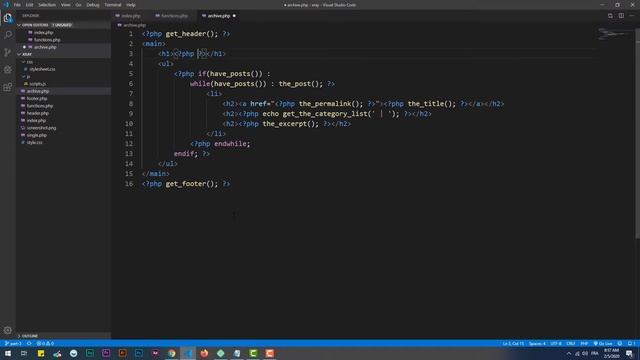Image resolution: width=640 pixels, height=360 pixels.
Task: Click the feedback smiley in status bar
Action: 620,344
